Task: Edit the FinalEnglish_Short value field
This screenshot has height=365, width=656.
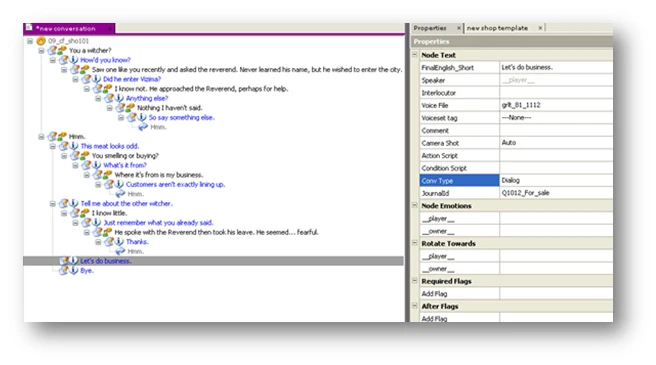Action: (556, 67)
